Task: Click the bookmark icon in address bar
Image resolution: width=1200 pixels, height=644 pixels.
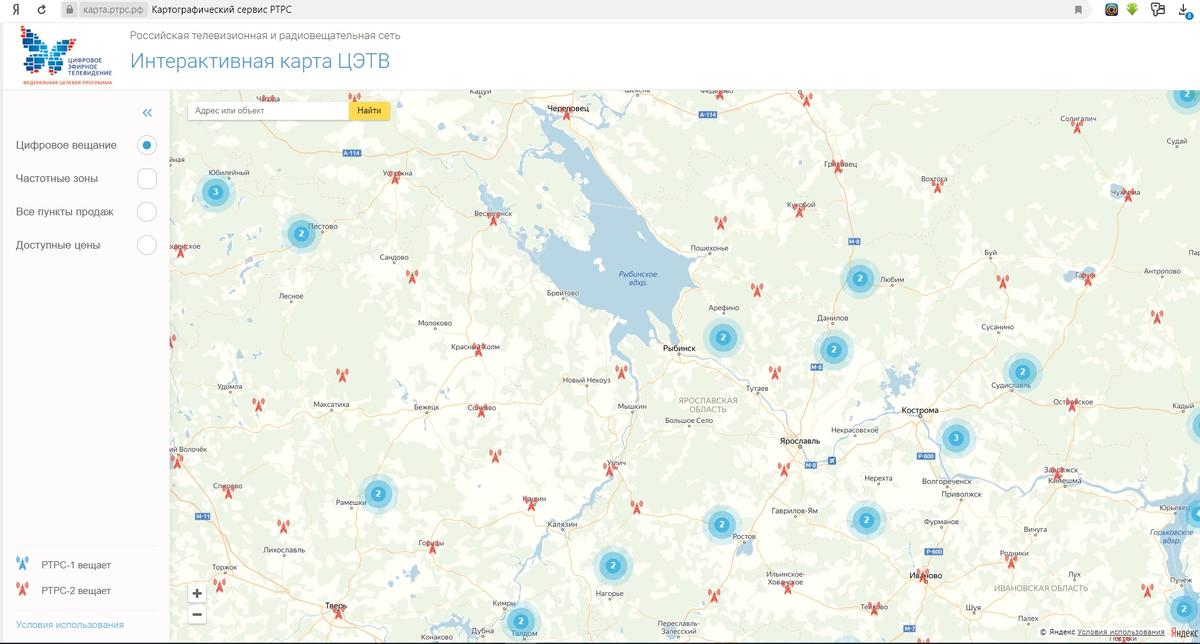Action: pos(1078,10)
